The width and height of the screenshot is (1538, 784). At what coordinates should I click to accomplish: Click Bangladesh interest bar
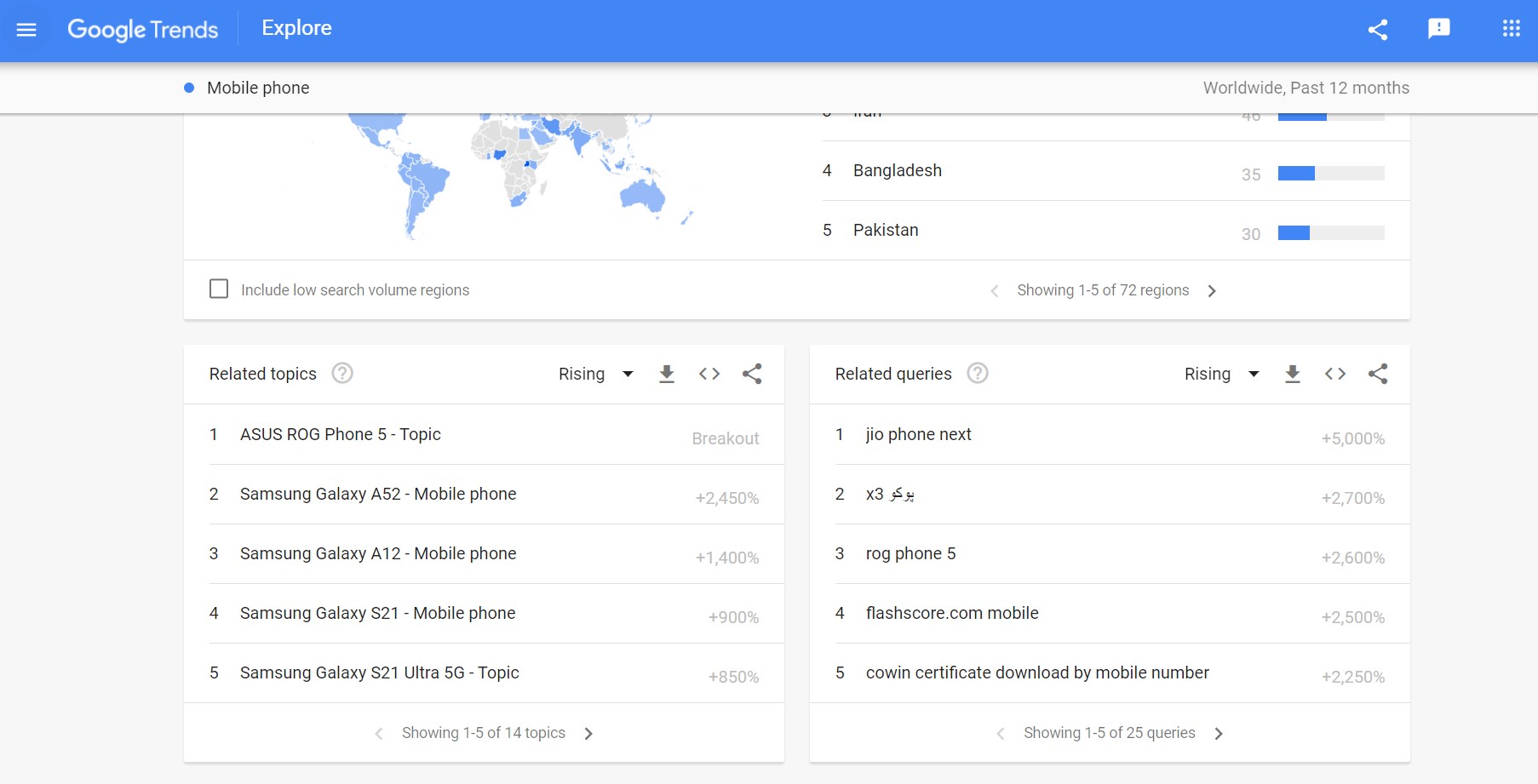pyautogui.click(x=1331, y=174)
